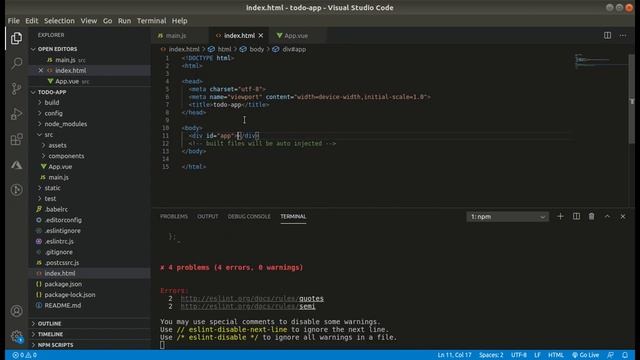
Task: Open the Explorer view in activity bar
Action: pyautogui.click(x=16, y=38)
